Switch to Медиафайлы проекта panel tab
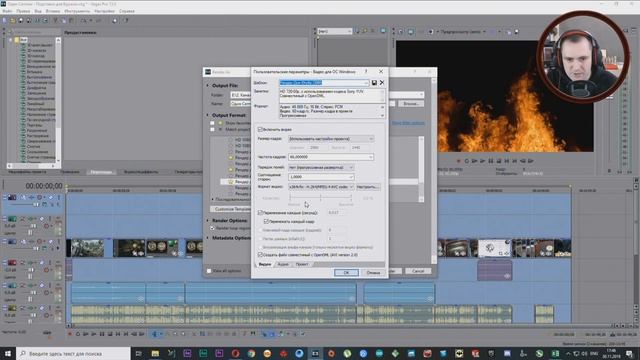Viewport: 640px width, 360px height. tap(27, 172)
